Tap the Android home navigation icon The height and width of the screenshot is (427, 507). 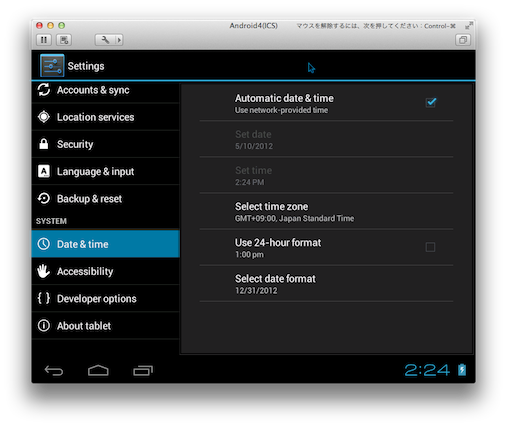98,370
